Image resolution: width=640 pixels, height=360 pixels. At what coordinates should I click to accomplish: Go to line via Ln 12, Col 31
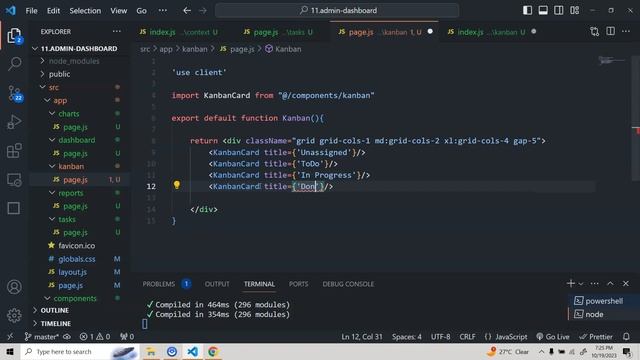pyautogui.click(x=362, y=337)
